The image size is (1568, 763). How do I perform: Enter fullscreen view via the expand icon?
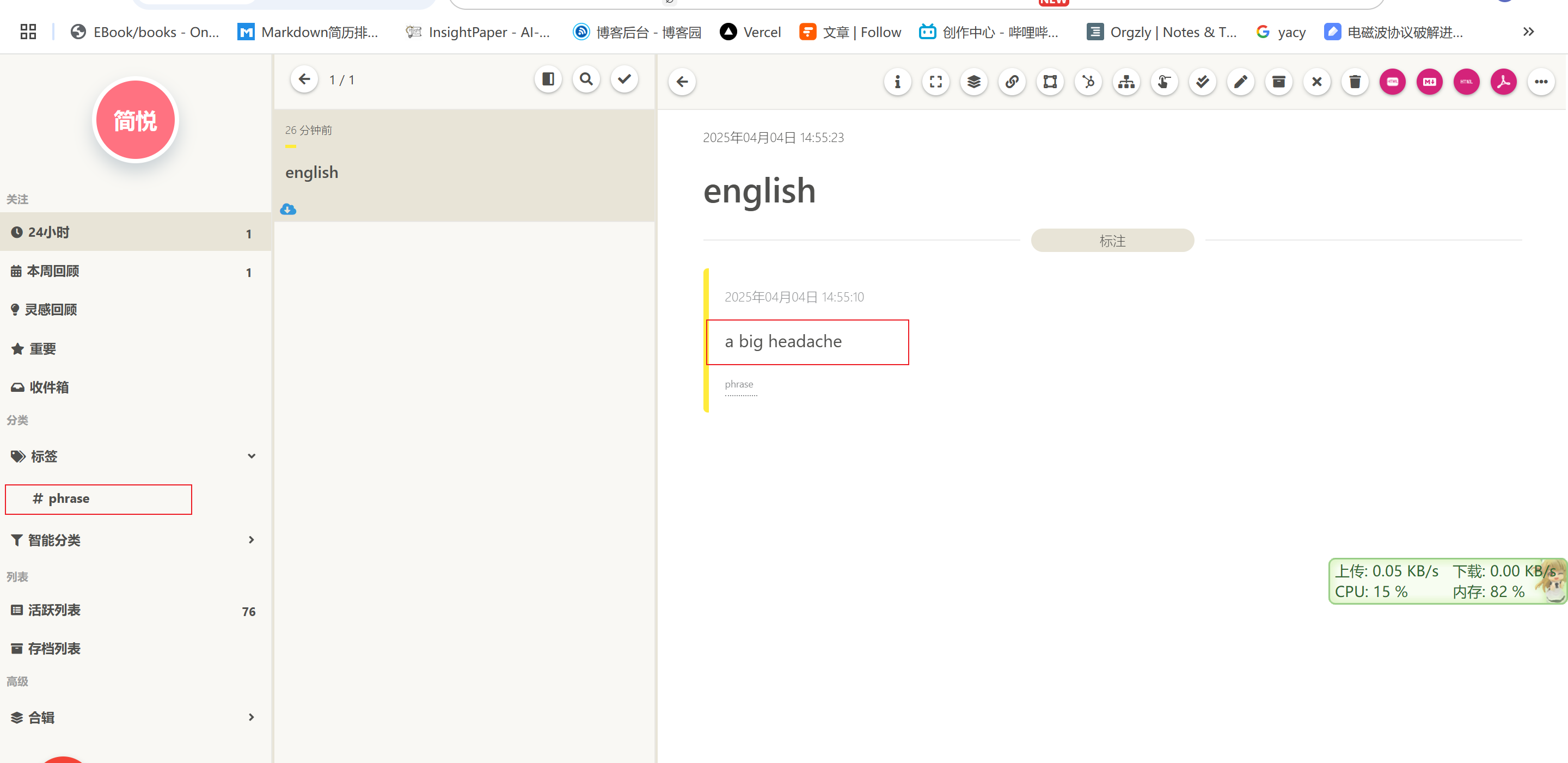click(x=935, y=82)
